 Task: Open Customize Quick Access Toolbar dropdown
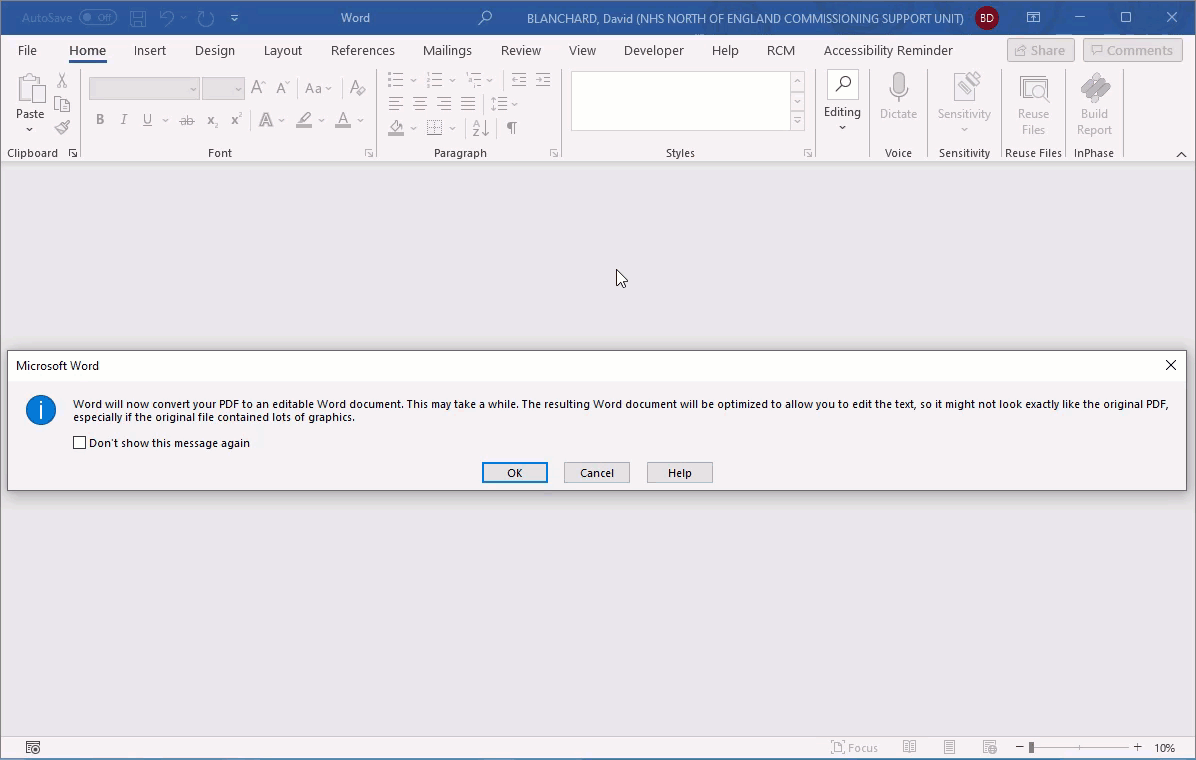point(234,18)
